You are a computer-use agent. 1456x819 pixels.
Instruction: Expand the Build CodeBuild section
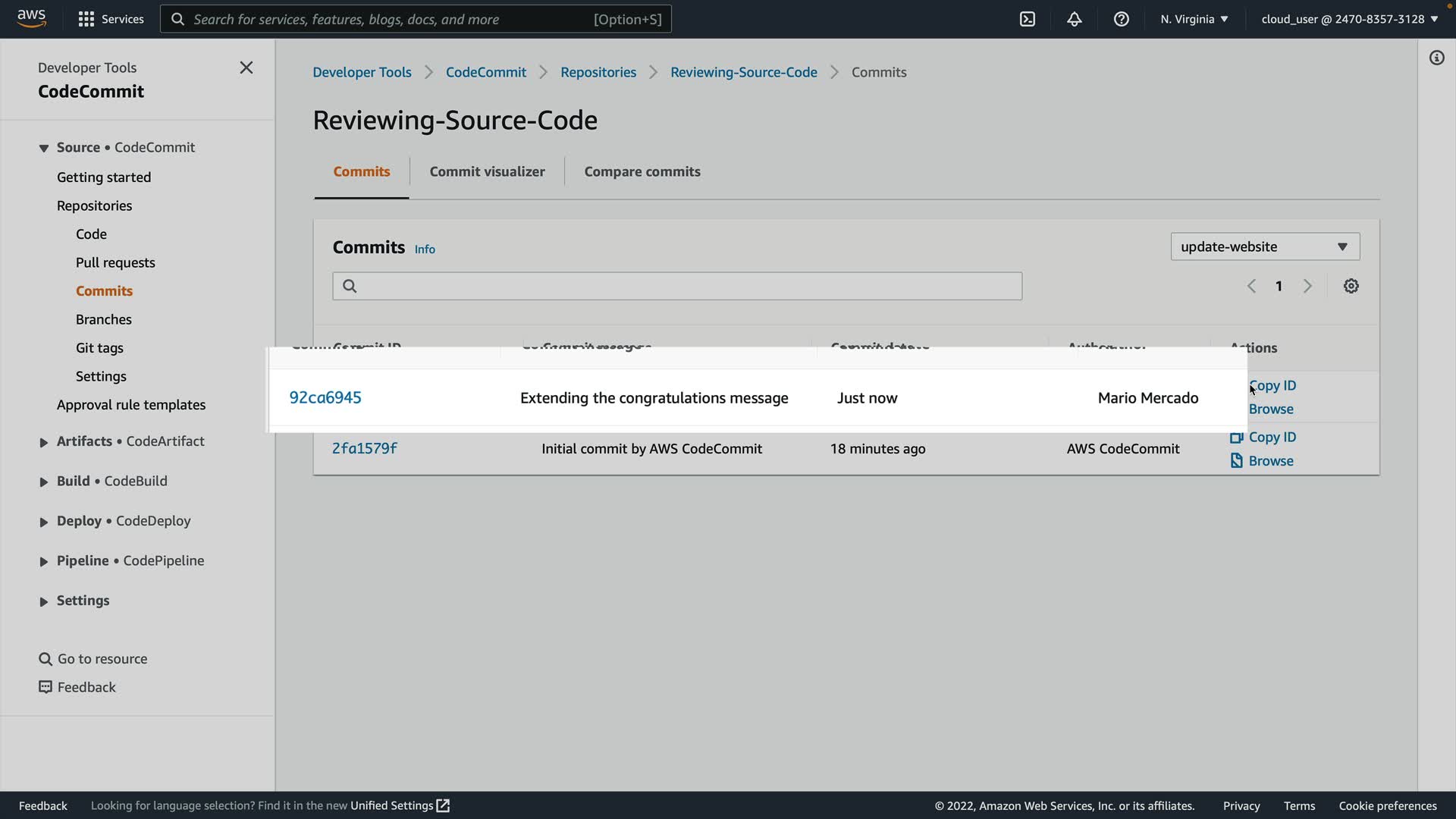click(x=43, y=482)
